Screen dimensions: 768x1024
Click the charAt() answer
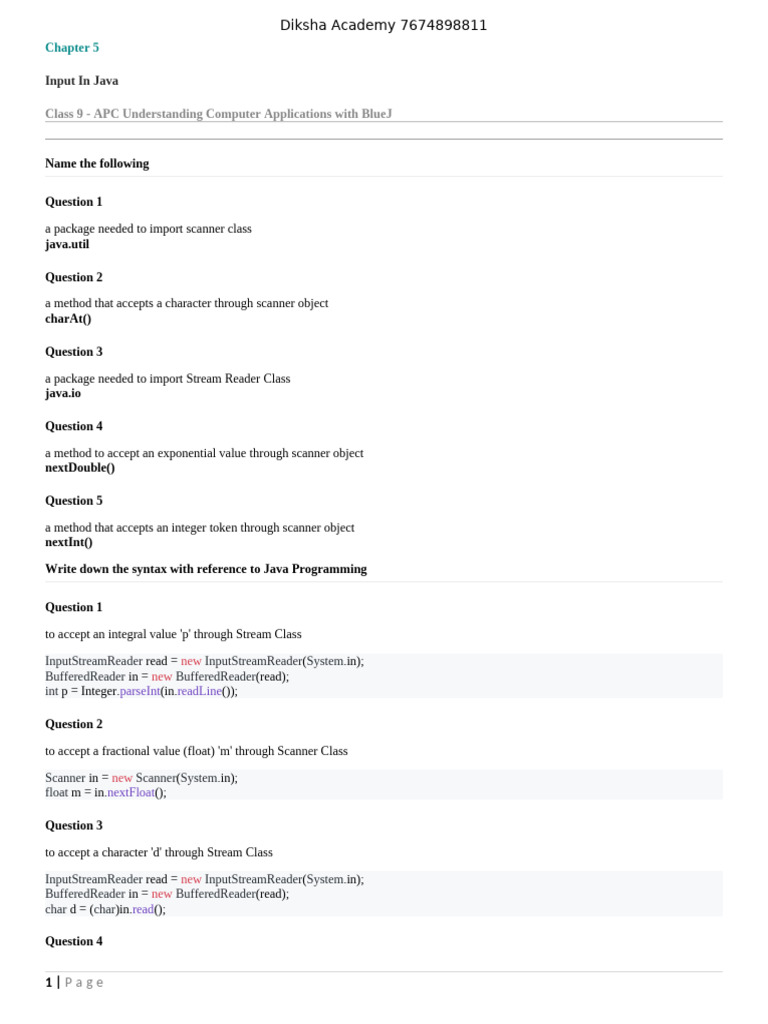point(68,319)
